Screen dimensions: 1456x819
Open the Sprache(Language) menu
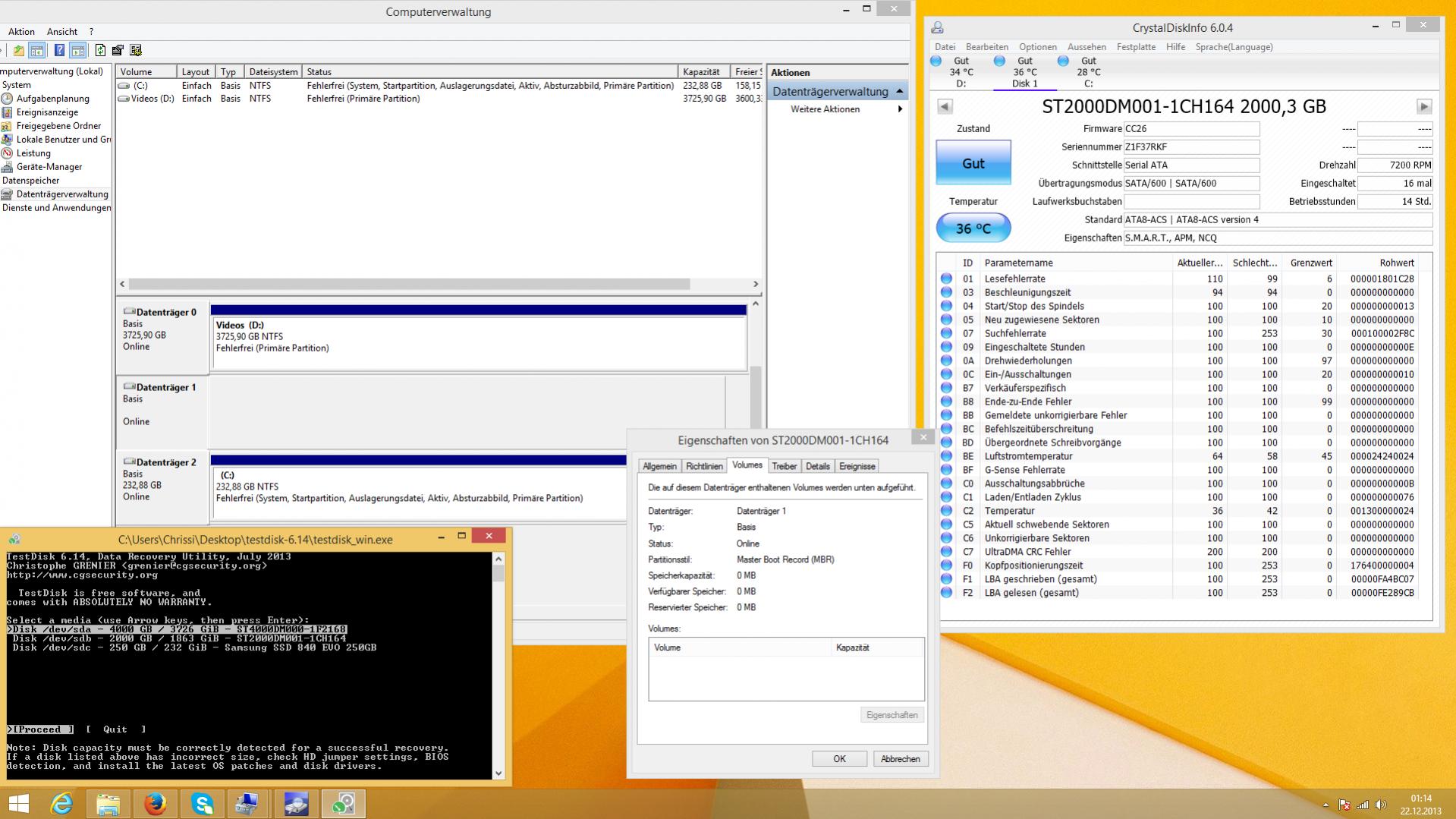1234,47
